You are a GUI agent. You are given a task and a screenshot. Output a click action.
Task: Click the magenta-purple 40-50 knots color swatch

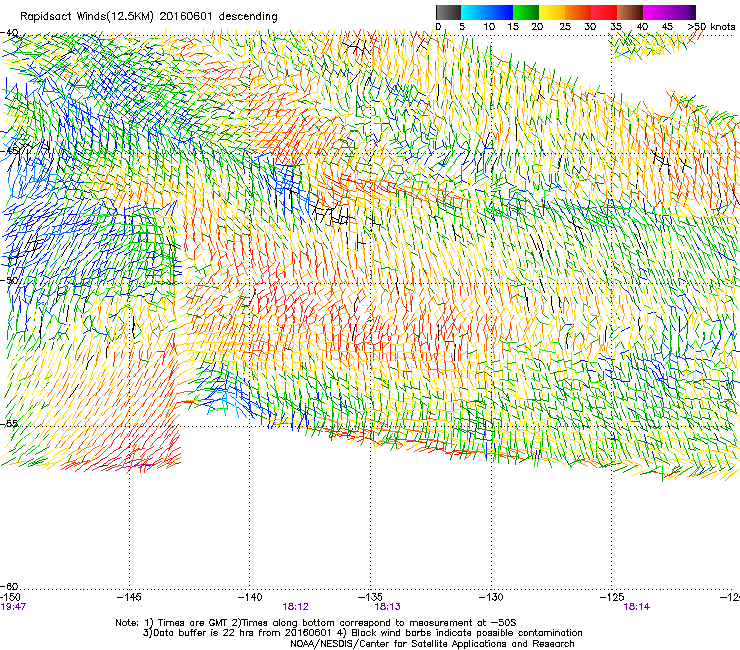click(669, 12)
